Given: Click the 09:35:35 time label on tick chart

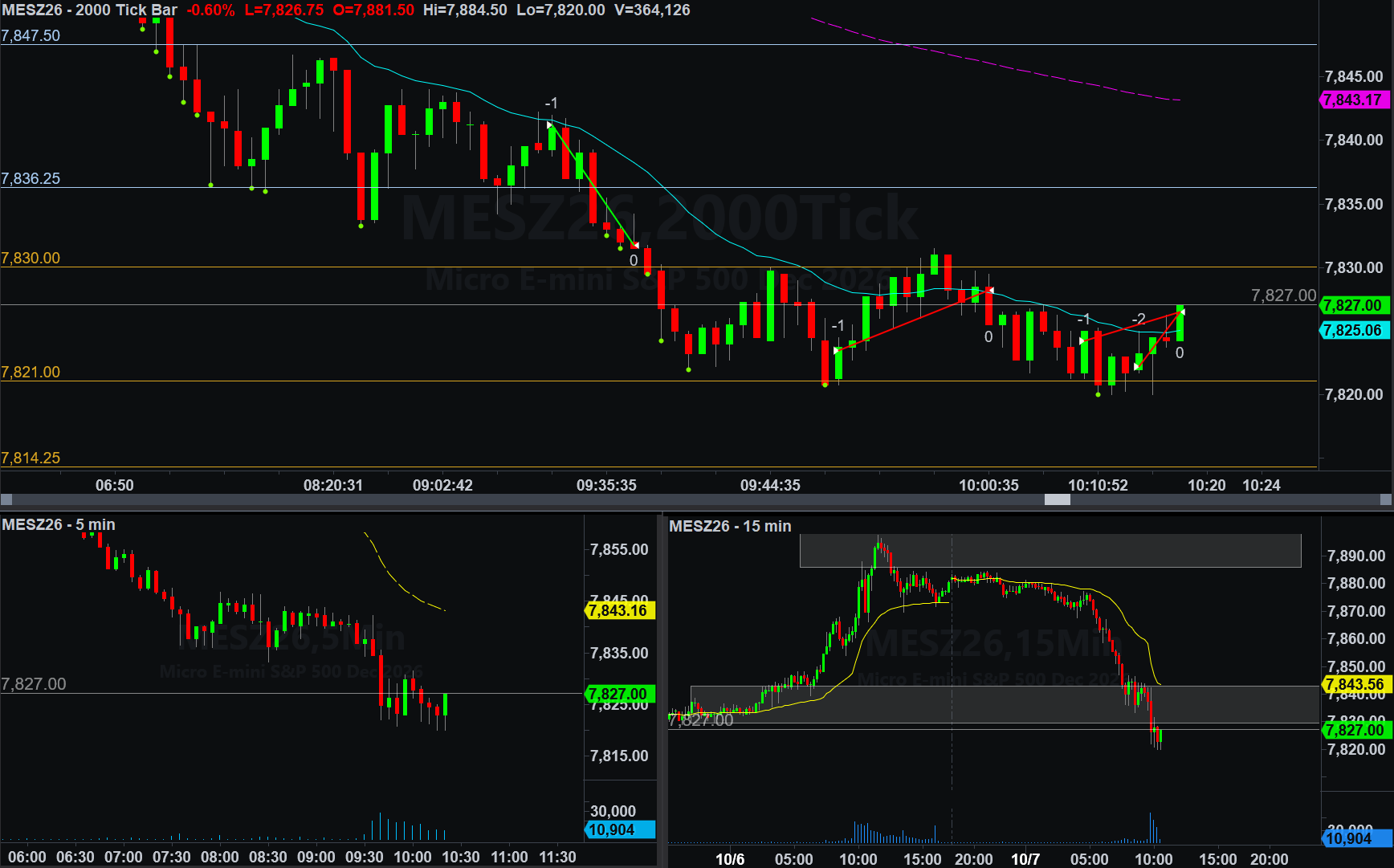Looking at the screenshot, I should coord(606,485).
